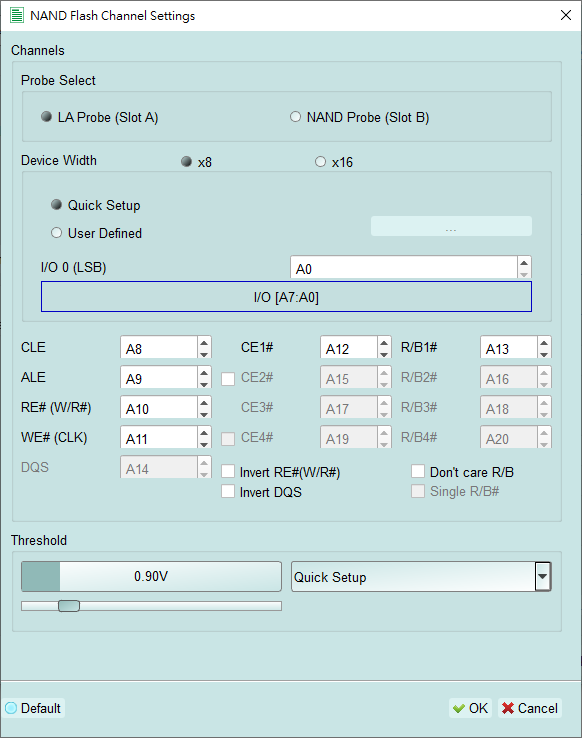This screenshot has width=582, height=738.
Task: Click the CE1# A12 input field
Action: (x=349, y=348)
